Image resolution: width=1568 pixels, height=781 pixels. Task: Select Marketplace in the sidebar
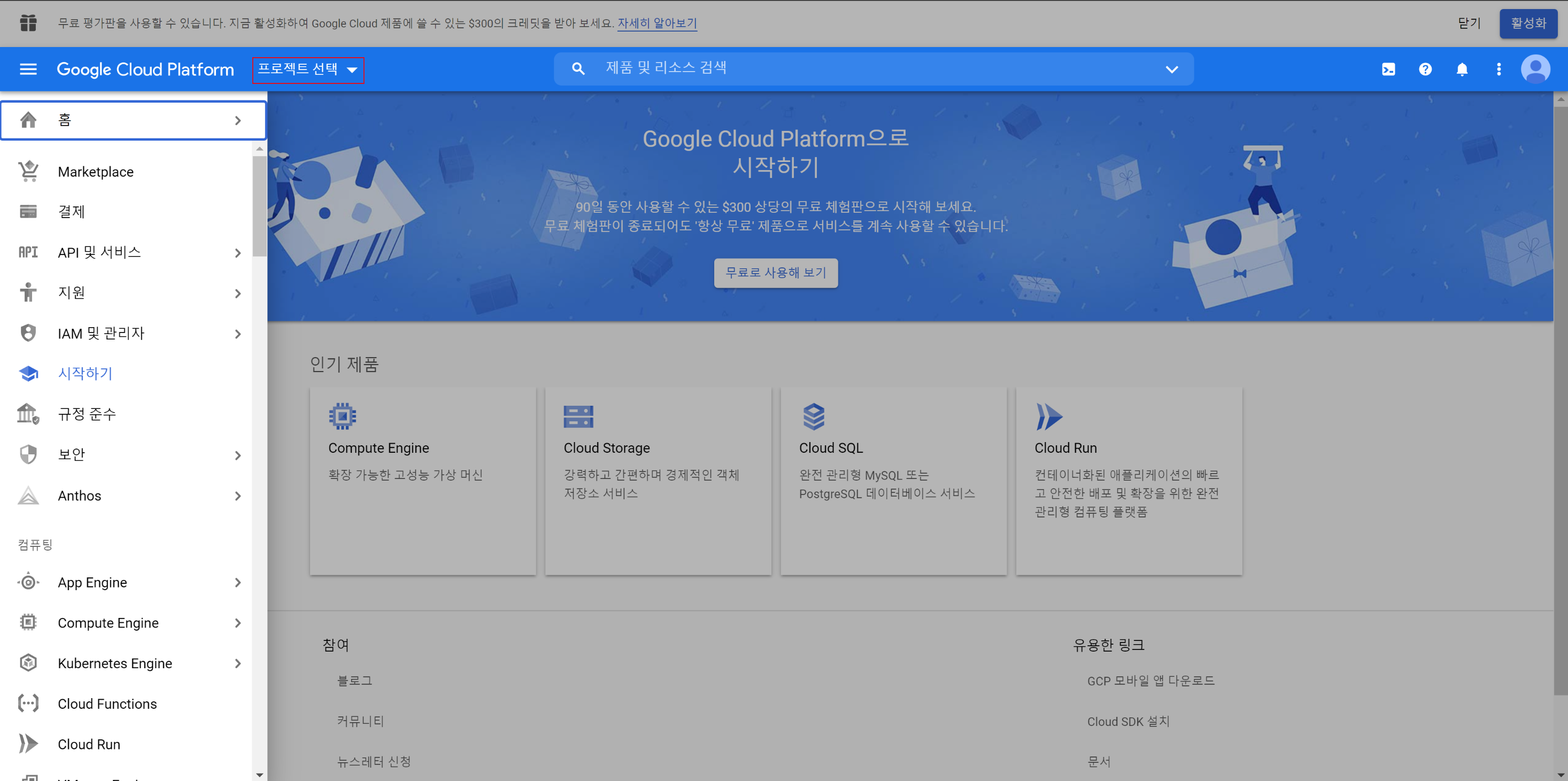tap(96, 172)
